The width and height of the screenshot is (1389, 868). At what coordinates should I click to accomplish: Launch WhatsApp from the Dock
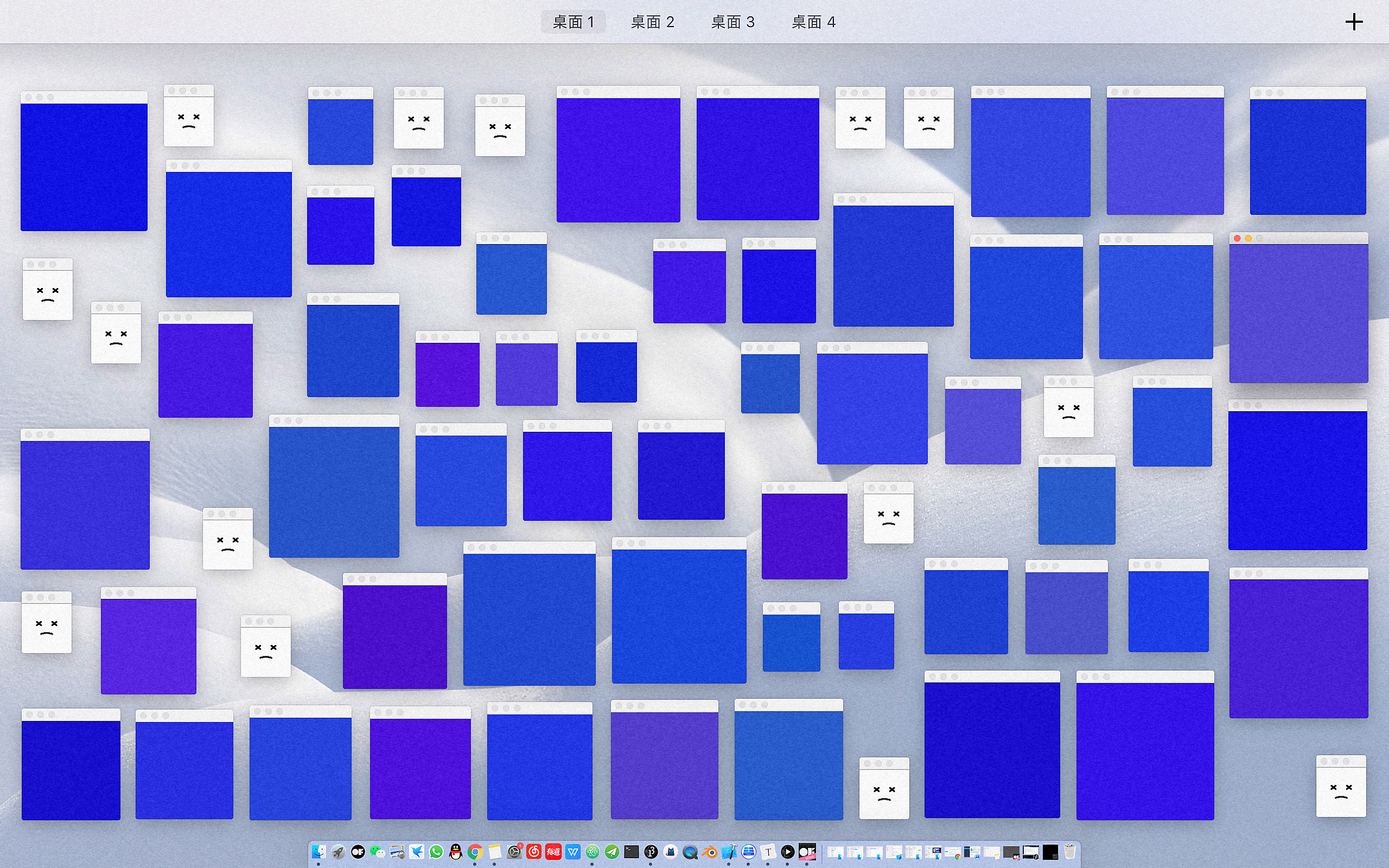(x=436, y=852)
